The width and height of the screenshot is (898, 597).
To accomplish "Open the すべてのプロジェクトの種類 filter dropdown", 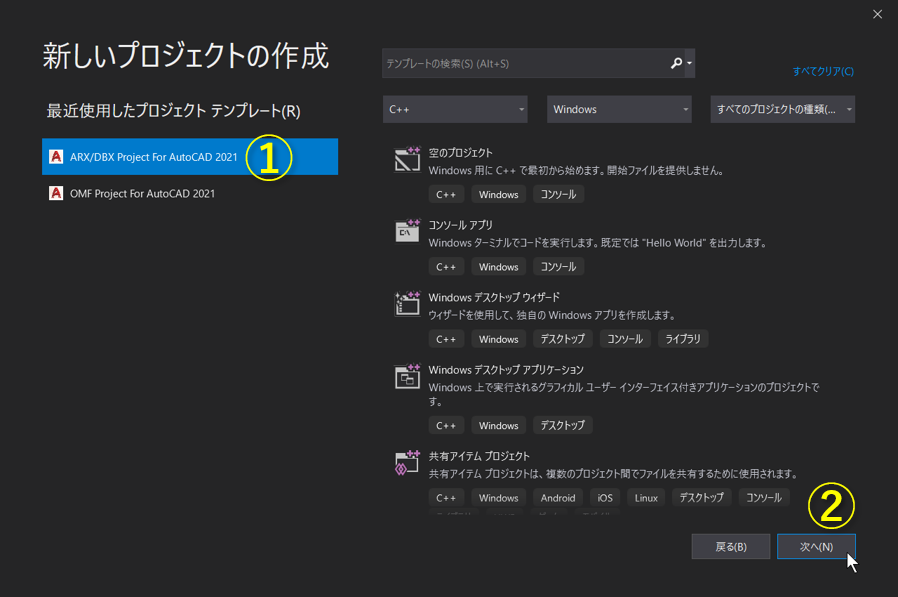I will click(x=783, y=109).
